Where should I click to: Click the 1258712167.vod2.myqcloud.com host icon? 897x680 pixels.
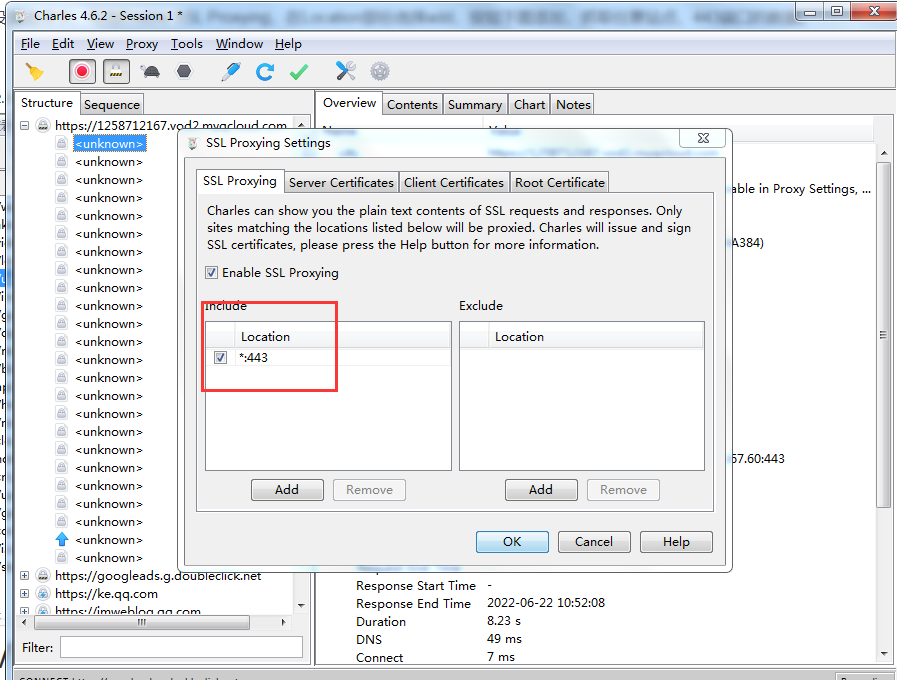[43, 125]
